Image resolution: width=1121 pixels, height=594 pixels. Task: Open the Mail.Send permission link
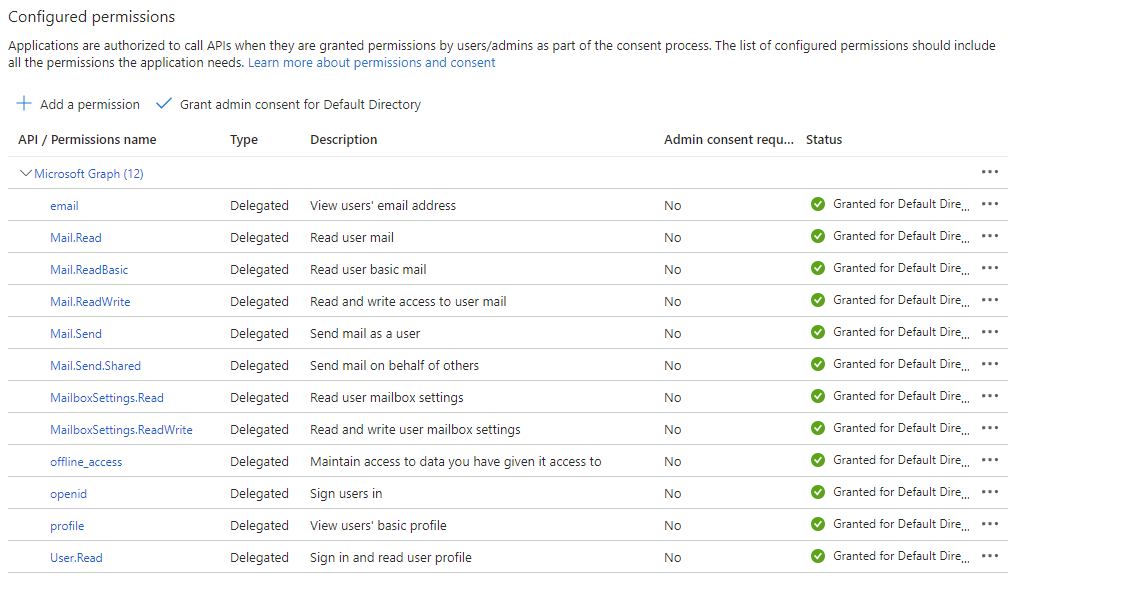click(76, 334)
